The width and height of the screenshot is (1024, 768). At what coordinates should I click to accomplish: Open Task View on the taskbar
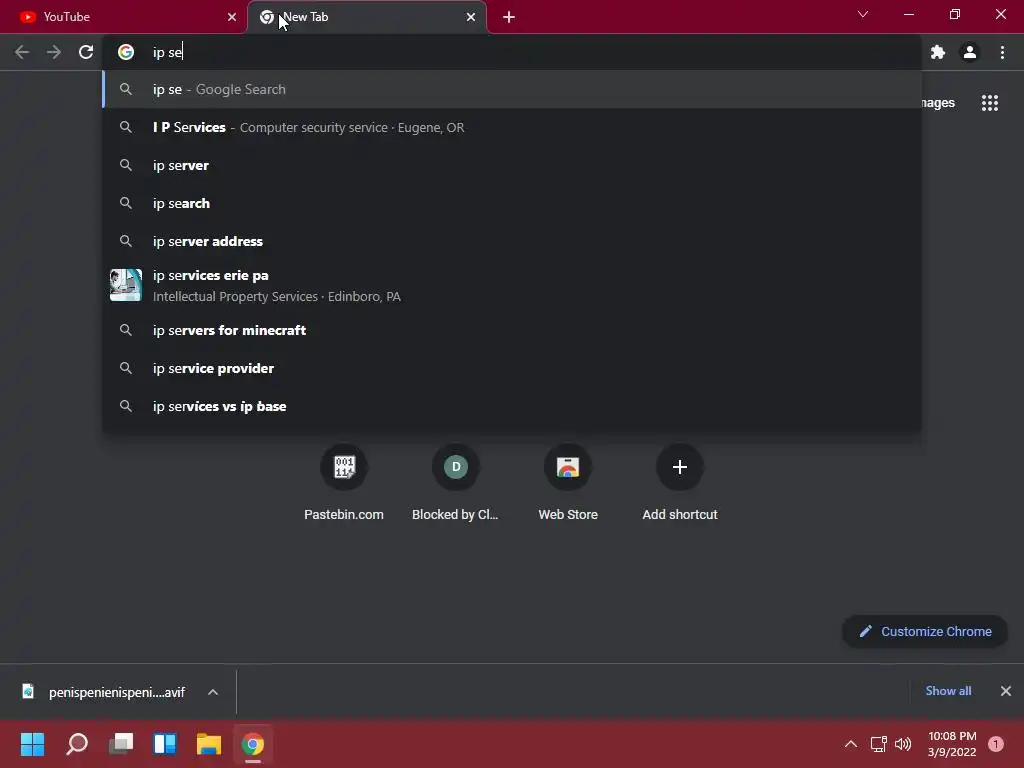121,744
